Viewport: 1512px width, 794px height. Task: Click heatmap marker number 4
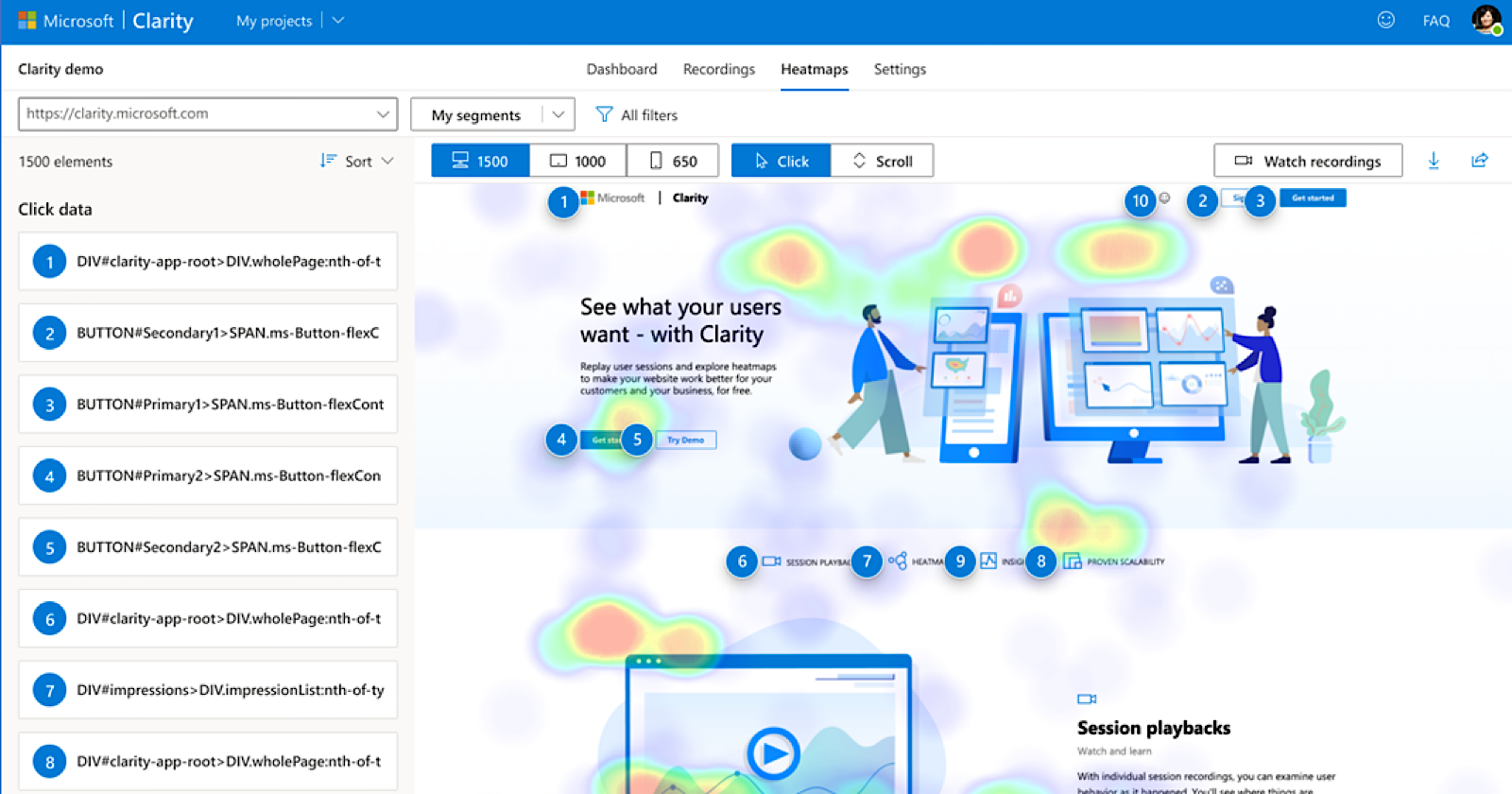click(561, 440)
